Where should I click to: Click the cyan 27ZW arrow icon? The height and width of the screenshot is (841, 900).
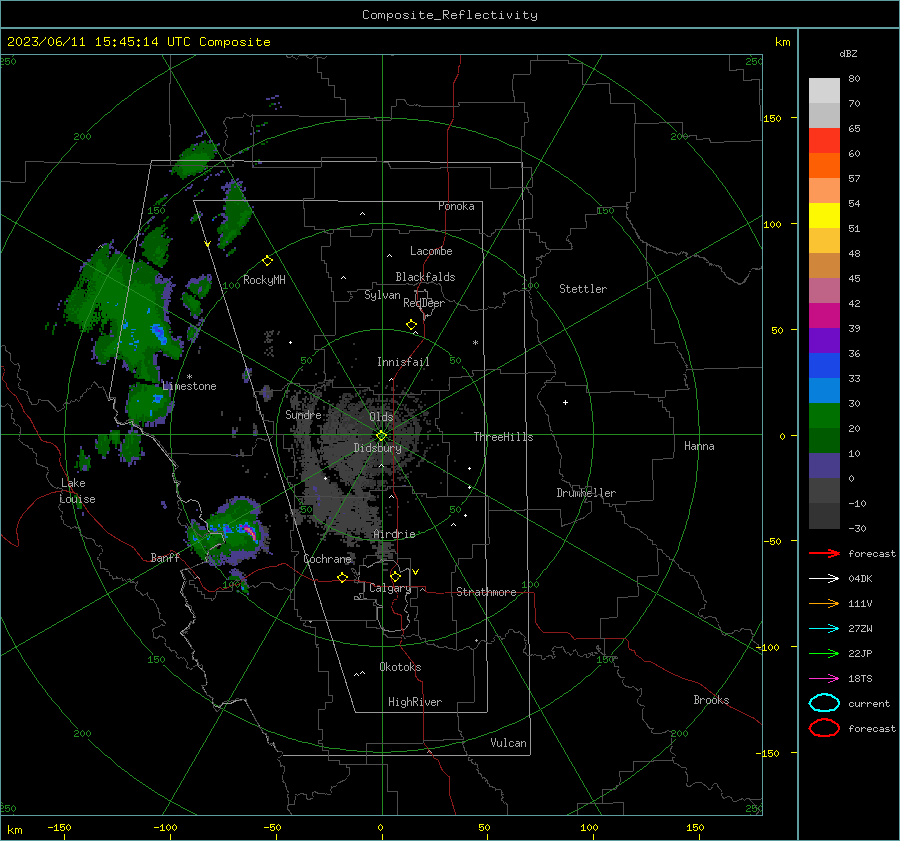click(x=824, y=628)
